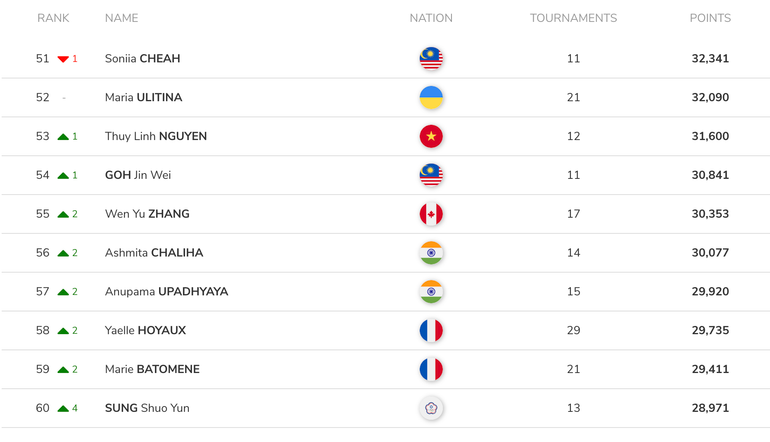Click Chinese Taipei flag for Sung Shuo Yun
This screenshot has height=442, width=770.
(x=431, y=408)
